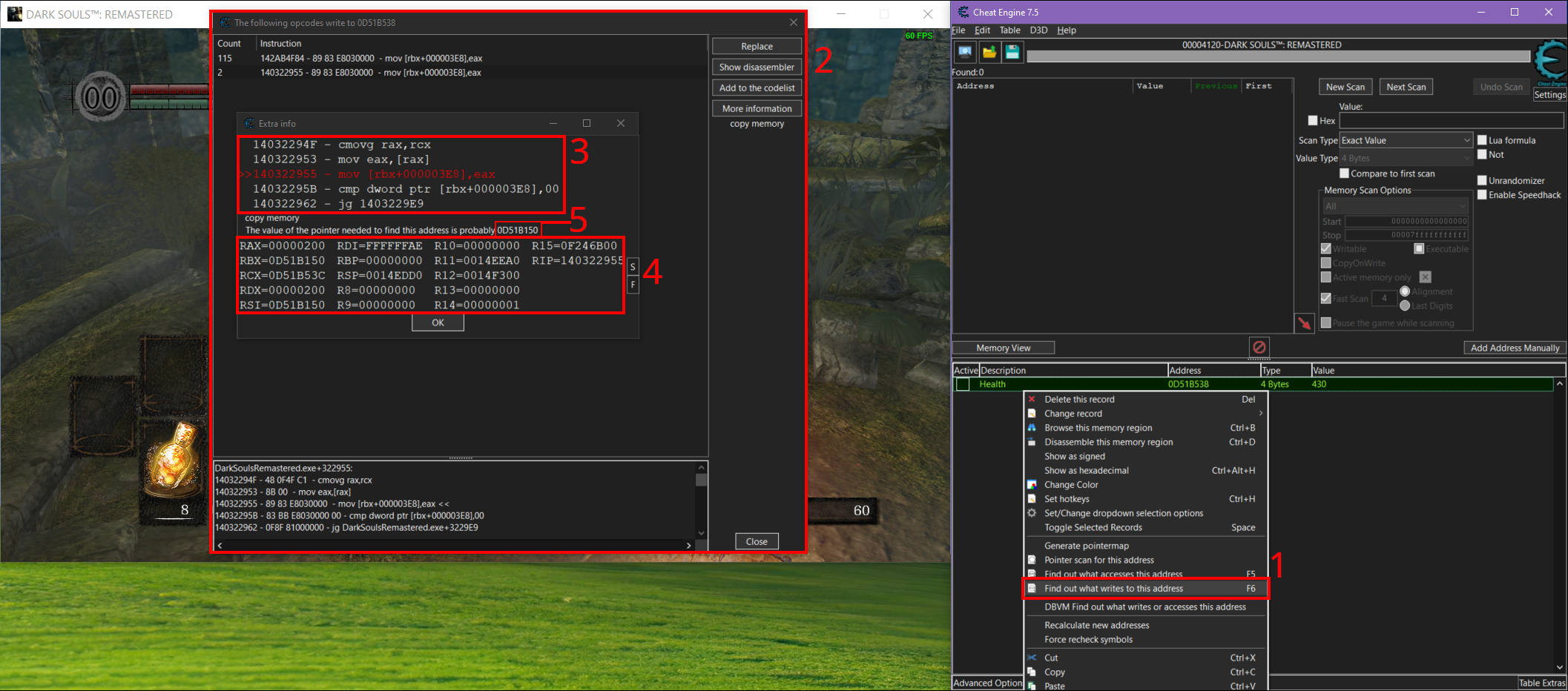This screenshot has height=691, width=1568.
Task: Click the F button beside the register list
Action: point(633,285)
